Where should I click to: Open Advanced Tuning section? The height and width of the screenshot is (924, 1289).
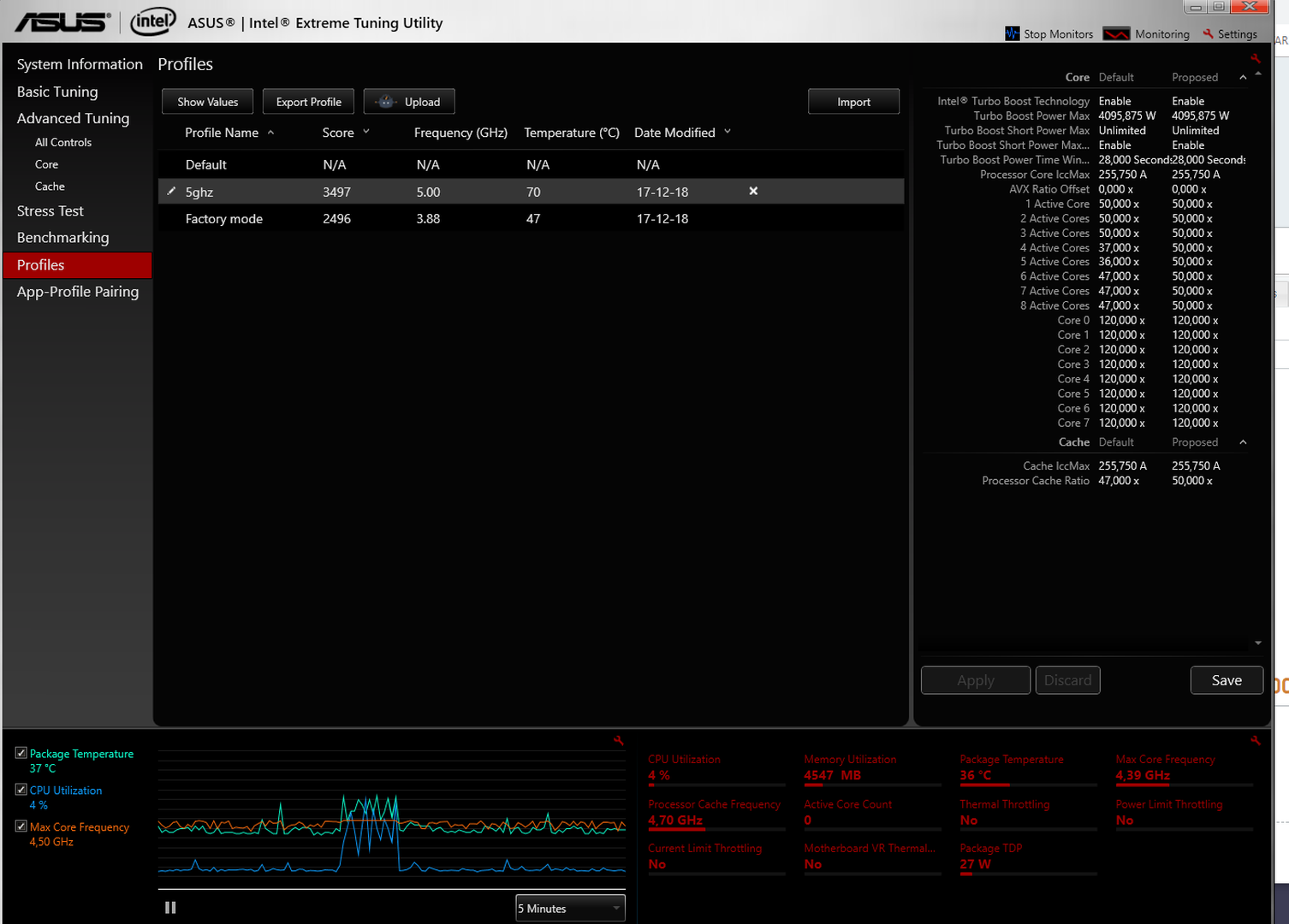pos(73,118)
